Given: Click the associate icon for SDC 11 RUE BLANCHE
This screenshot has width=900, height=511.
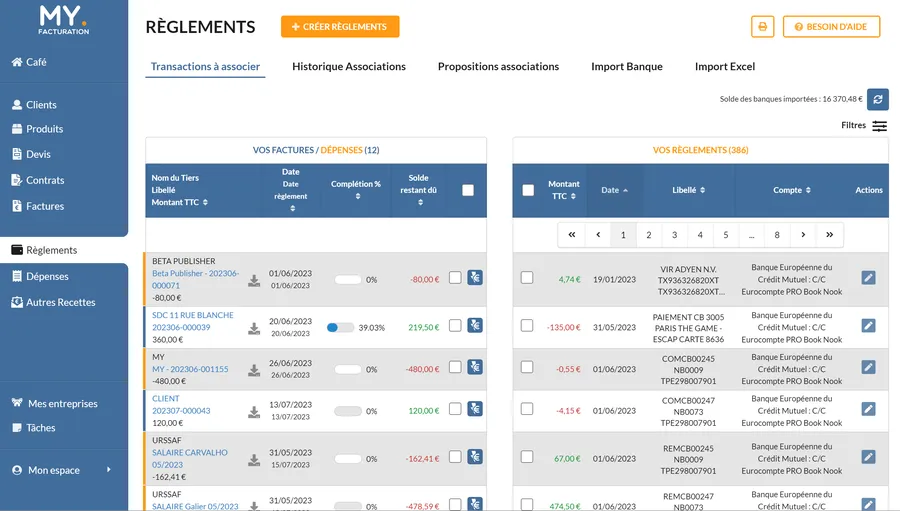Looking at the screenshot, I should (x=475, y=325).
